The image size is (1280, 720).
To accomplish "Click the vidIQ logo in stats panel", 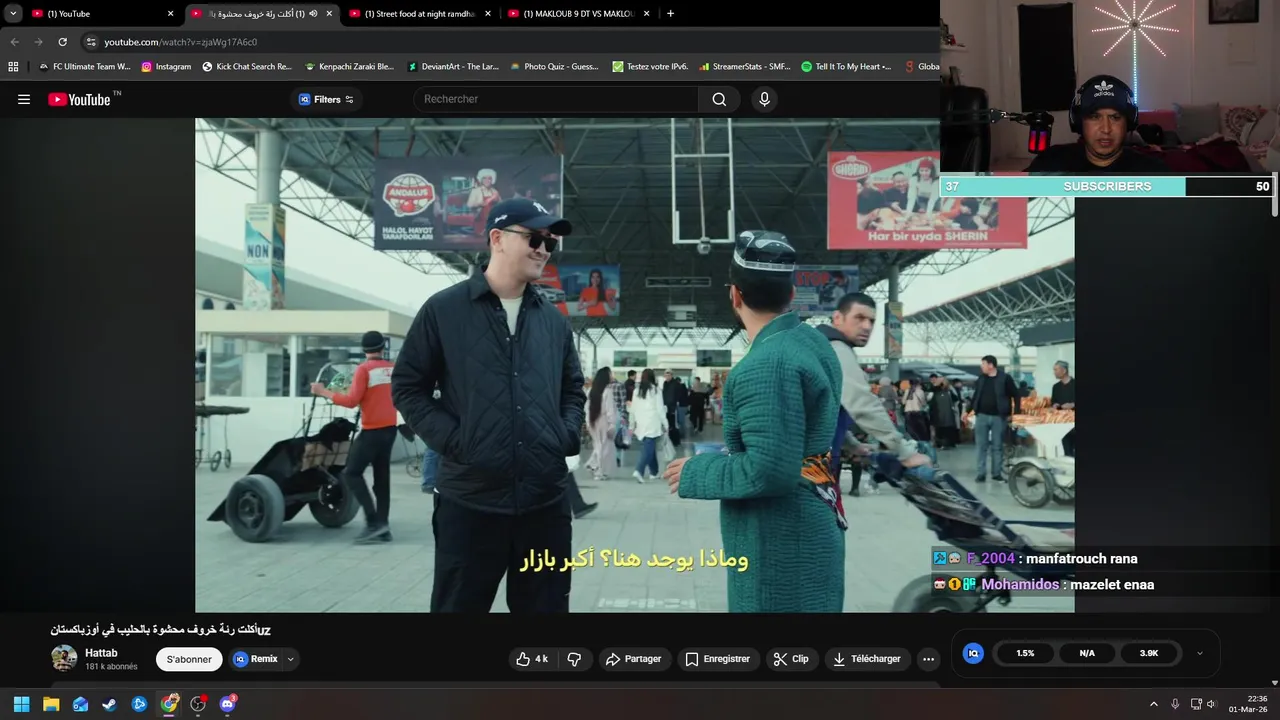I will 973,653.
